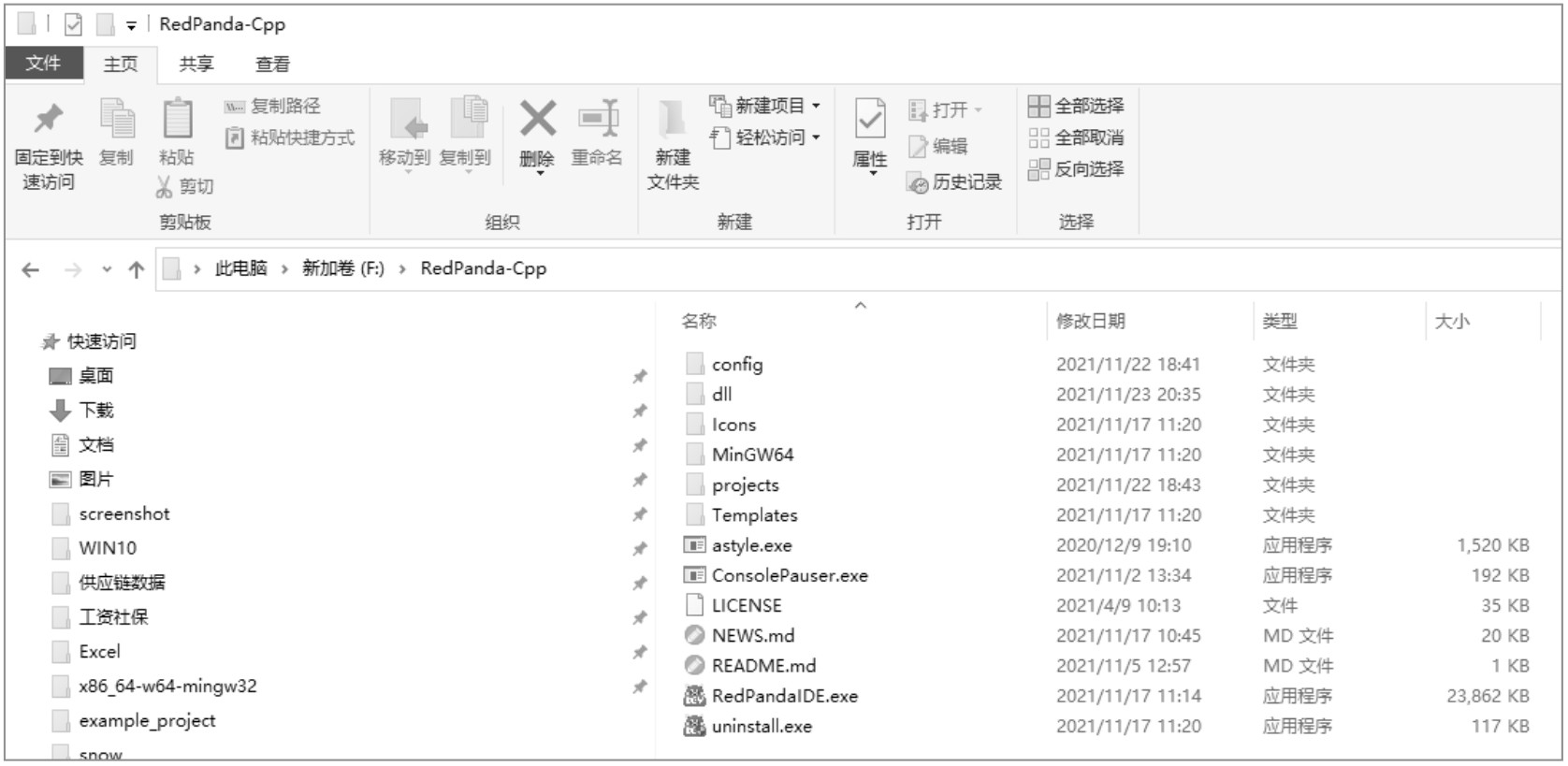Expand the Properties dropdown arrow

[872, 174]
